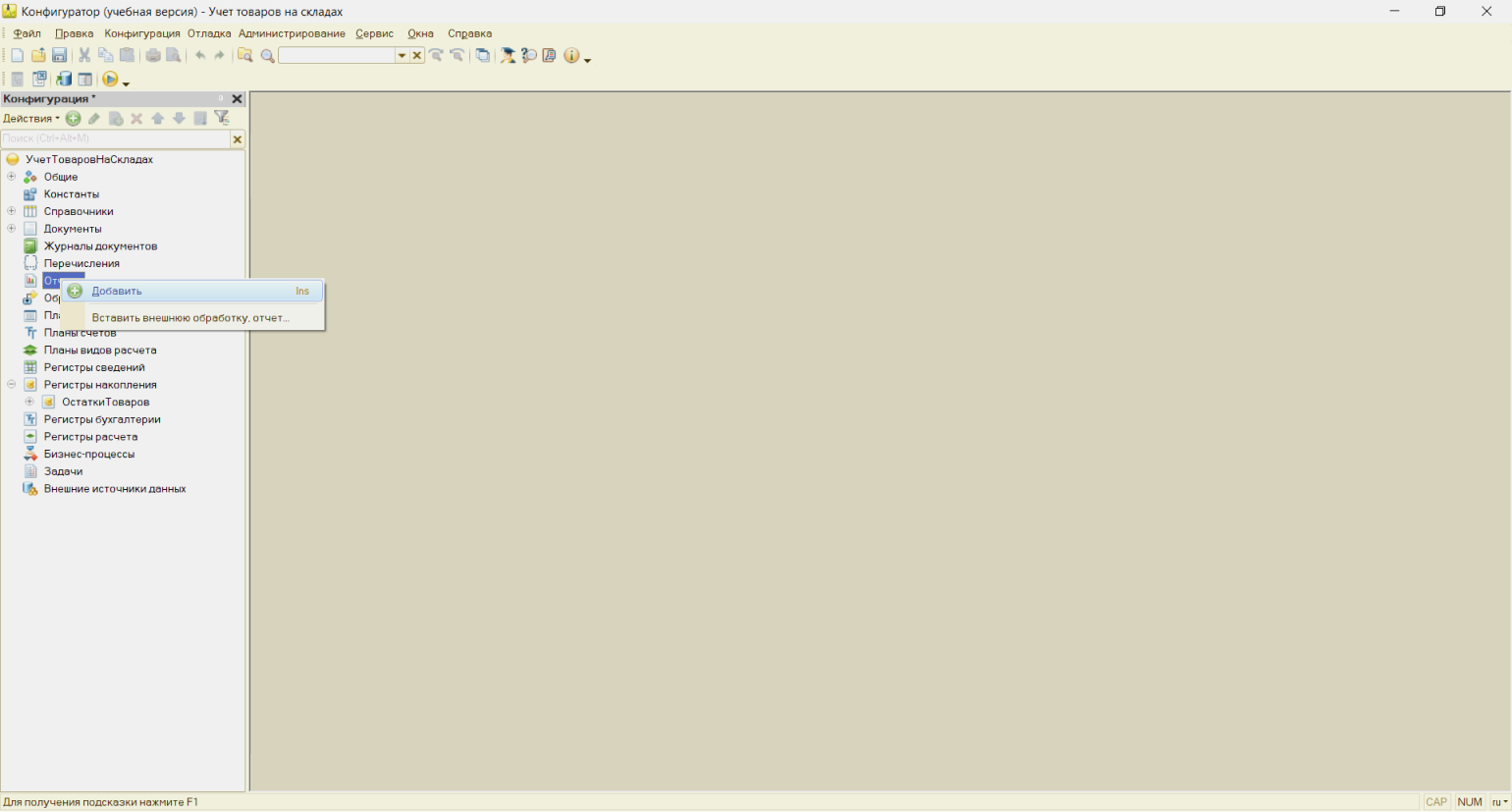This screenshot has height=812, width=1512.
Task: Click the ru language indicator in status bar
Action: coord(1499,802)
